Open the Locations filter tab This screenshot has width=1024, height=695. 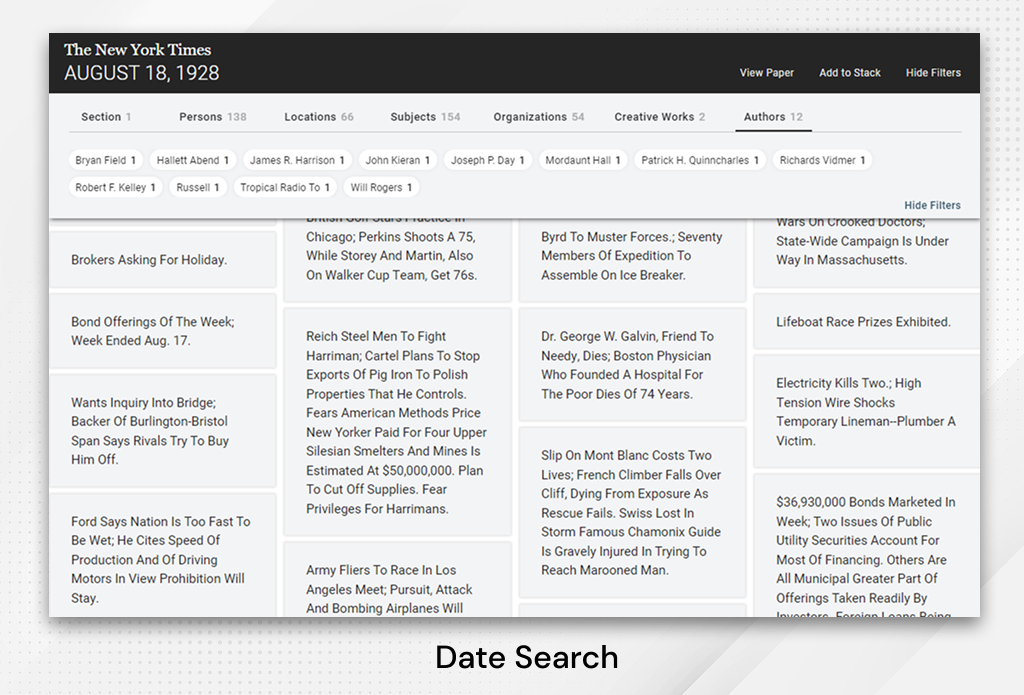click(318, 116)
